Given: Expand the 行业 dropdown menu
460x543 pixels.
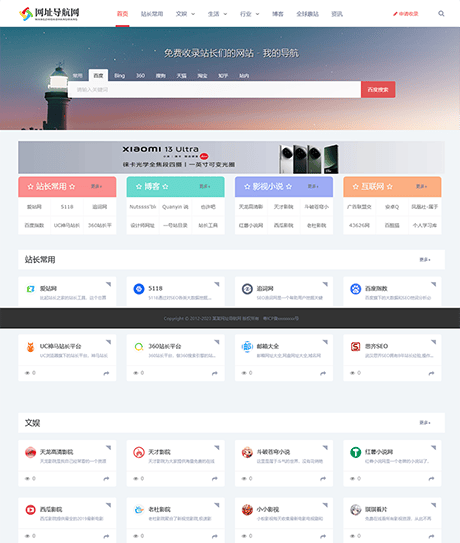Looking at the screenshot, I should 249,14.
